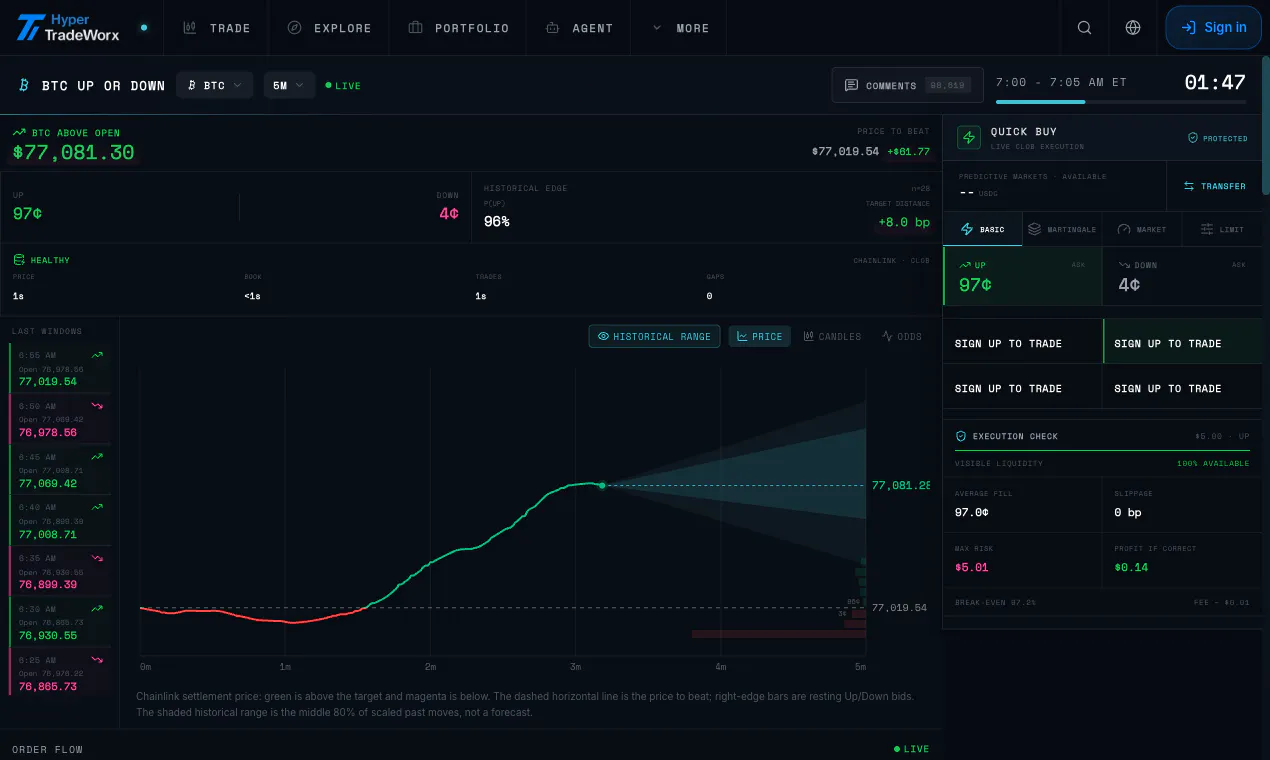Choose the Up 97¢ ask option
The image size is (1270, 760).
tap(1022, 276)
